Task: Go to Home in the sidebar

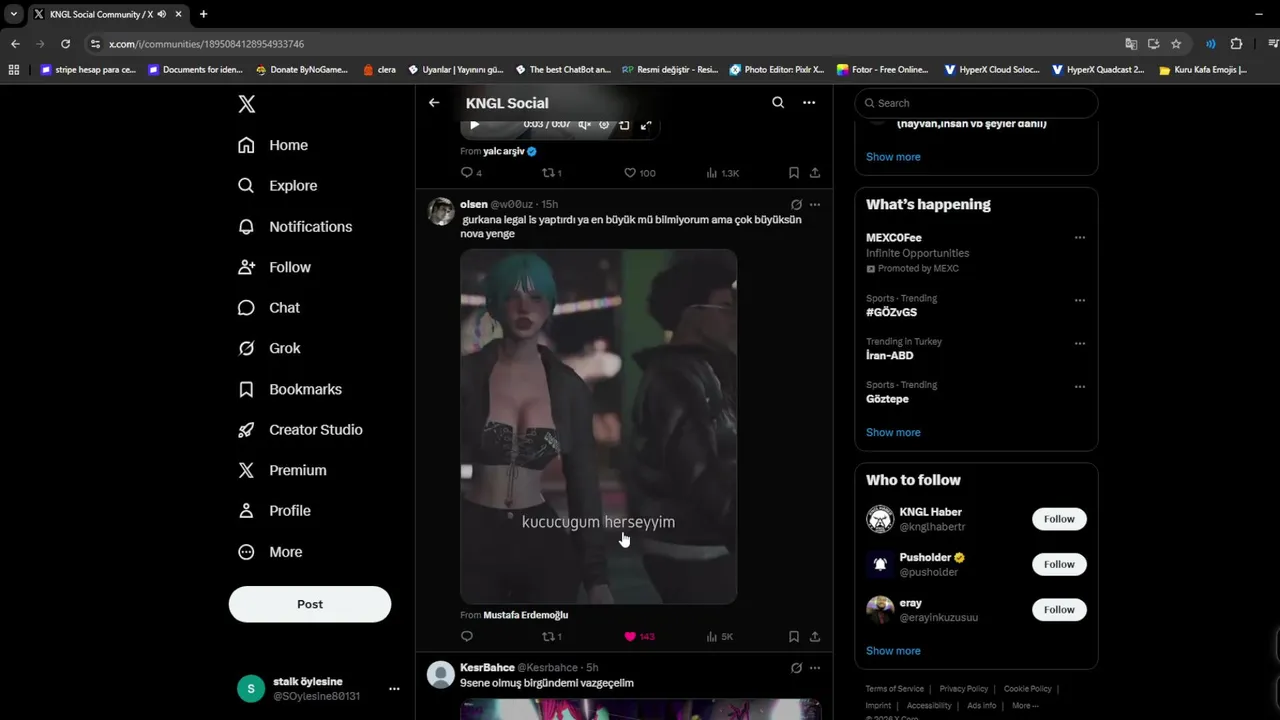Action: pos(272,145)
